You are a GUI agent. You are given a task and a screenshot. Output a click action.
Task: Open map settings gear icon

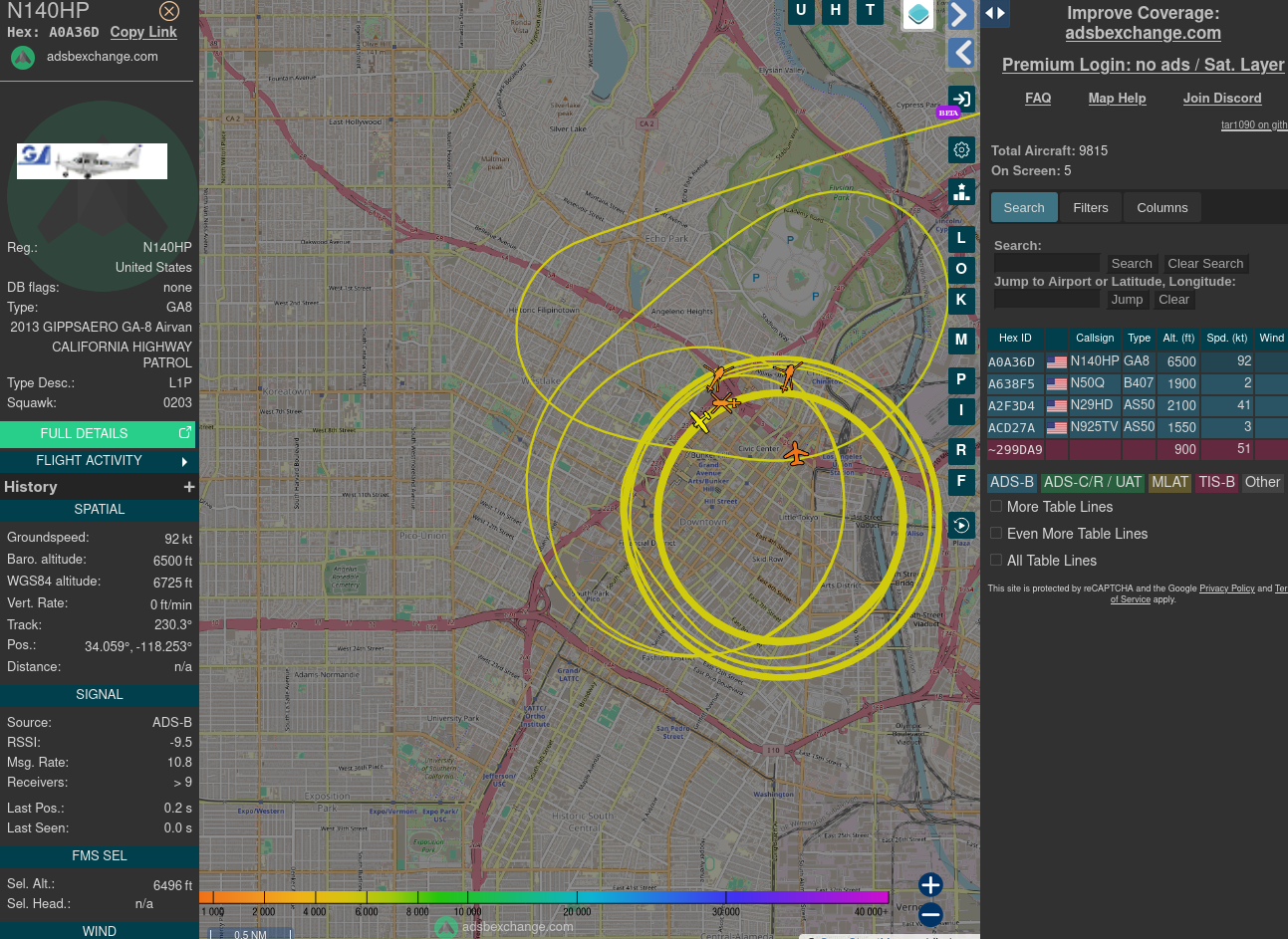(x=961, y=150)
